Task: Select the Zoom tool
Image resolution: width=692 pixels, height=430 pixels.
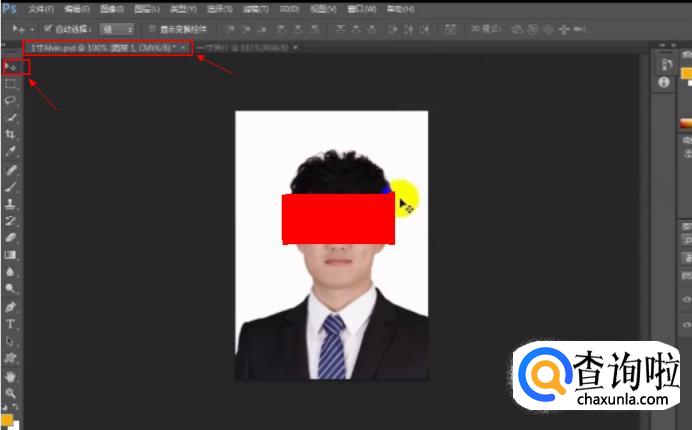Action: coord(11,393)
